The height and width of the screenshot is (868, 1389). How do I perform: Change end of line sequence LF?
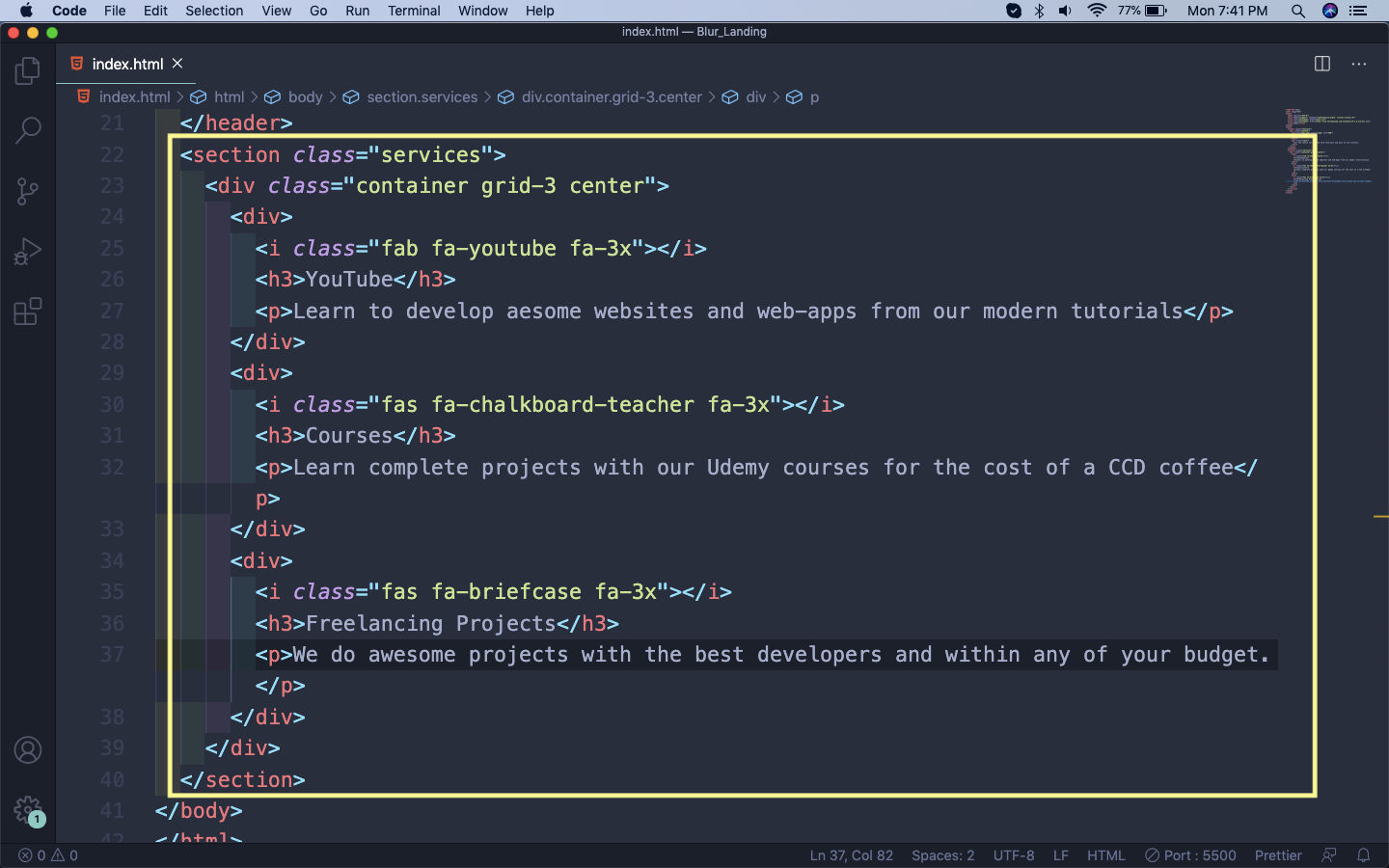1061,855
